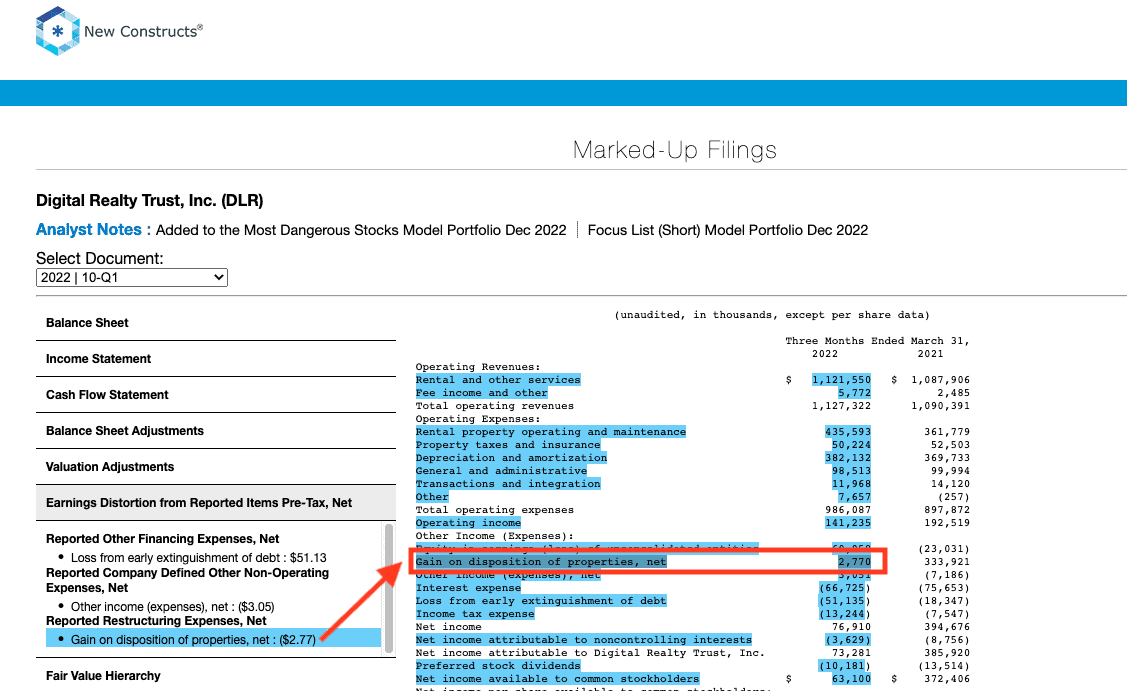Click the 98,513 general and administrative value
Image resolution: width=1127 pixels, height=691 pixels.
851,470
